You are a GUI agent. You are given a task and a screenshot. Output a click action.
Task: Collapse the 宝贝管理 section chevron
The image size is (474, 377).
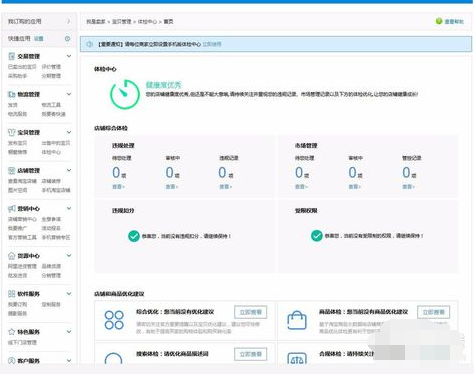(69, 132)
